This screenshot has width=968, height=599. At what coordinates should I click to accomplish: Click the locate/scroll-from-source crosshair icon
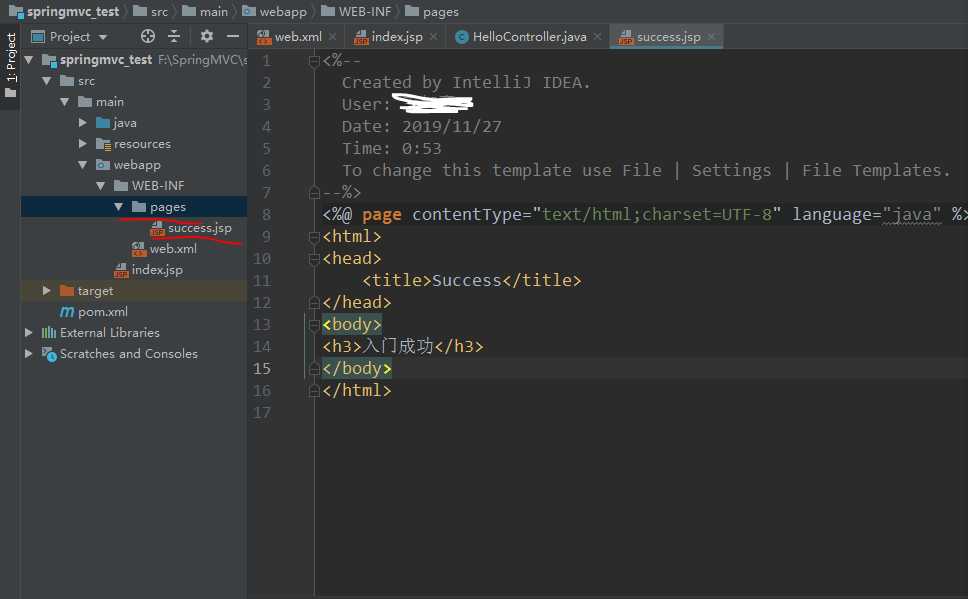148,36
